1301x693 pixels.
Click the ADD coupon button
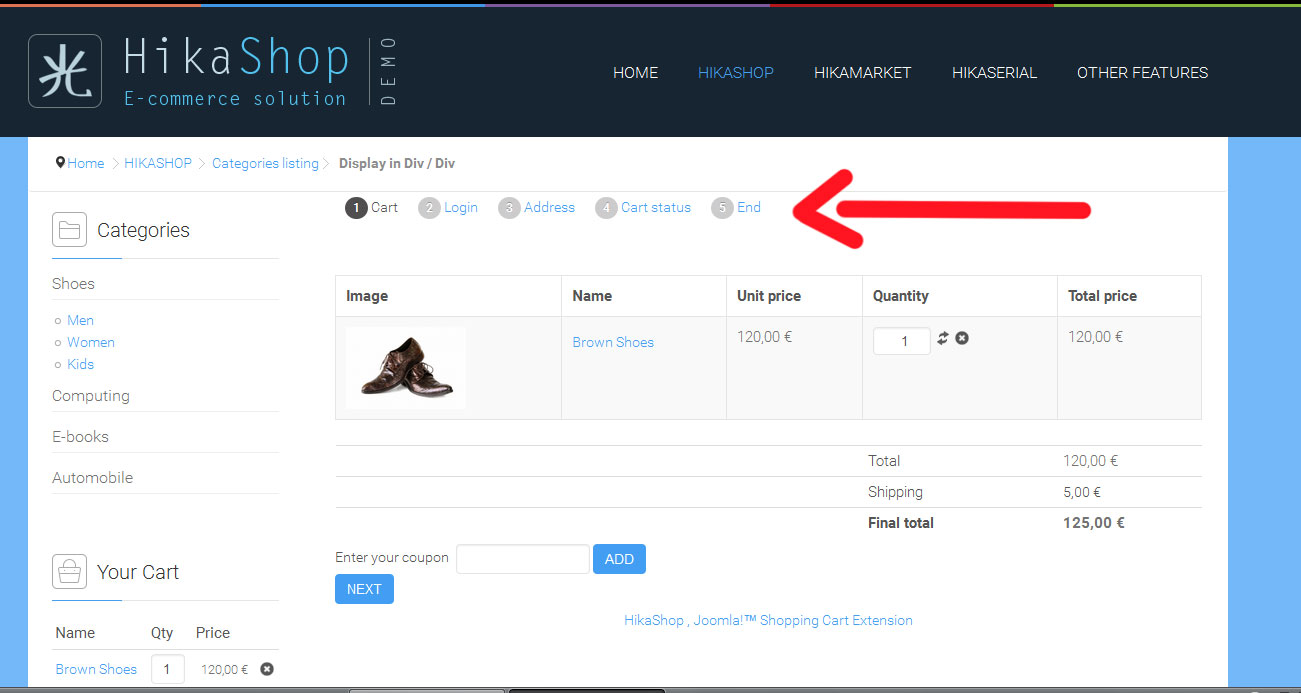[x=619, y=559]
